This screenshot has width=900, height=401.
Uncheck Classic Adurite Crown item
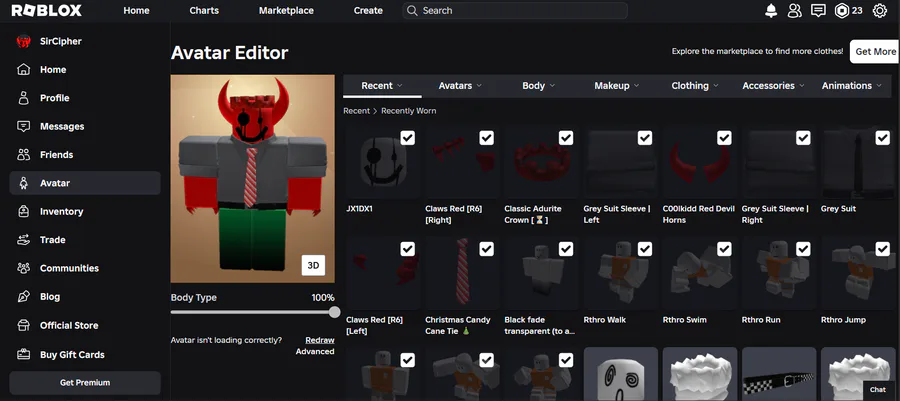[x=565, y=138]
